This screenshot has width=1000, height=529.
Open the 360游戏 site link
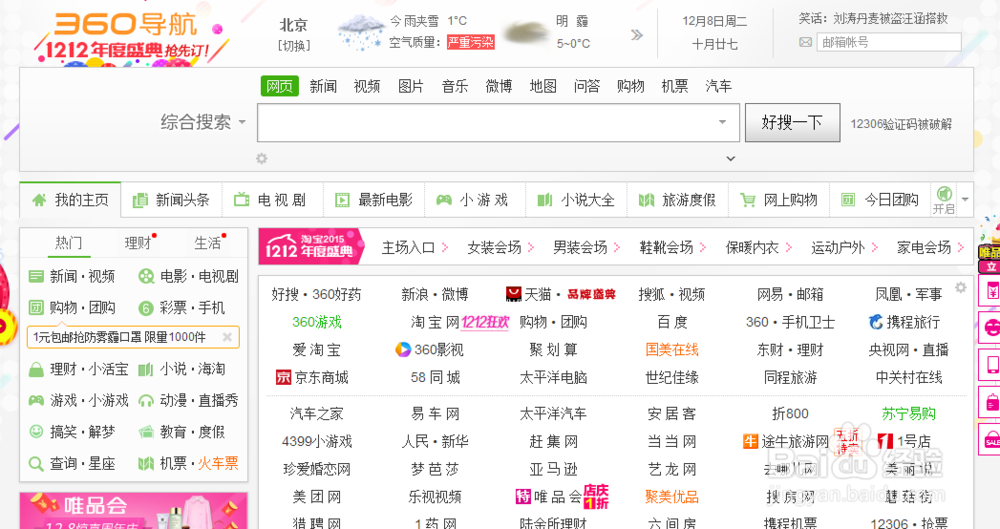(317, 322)
